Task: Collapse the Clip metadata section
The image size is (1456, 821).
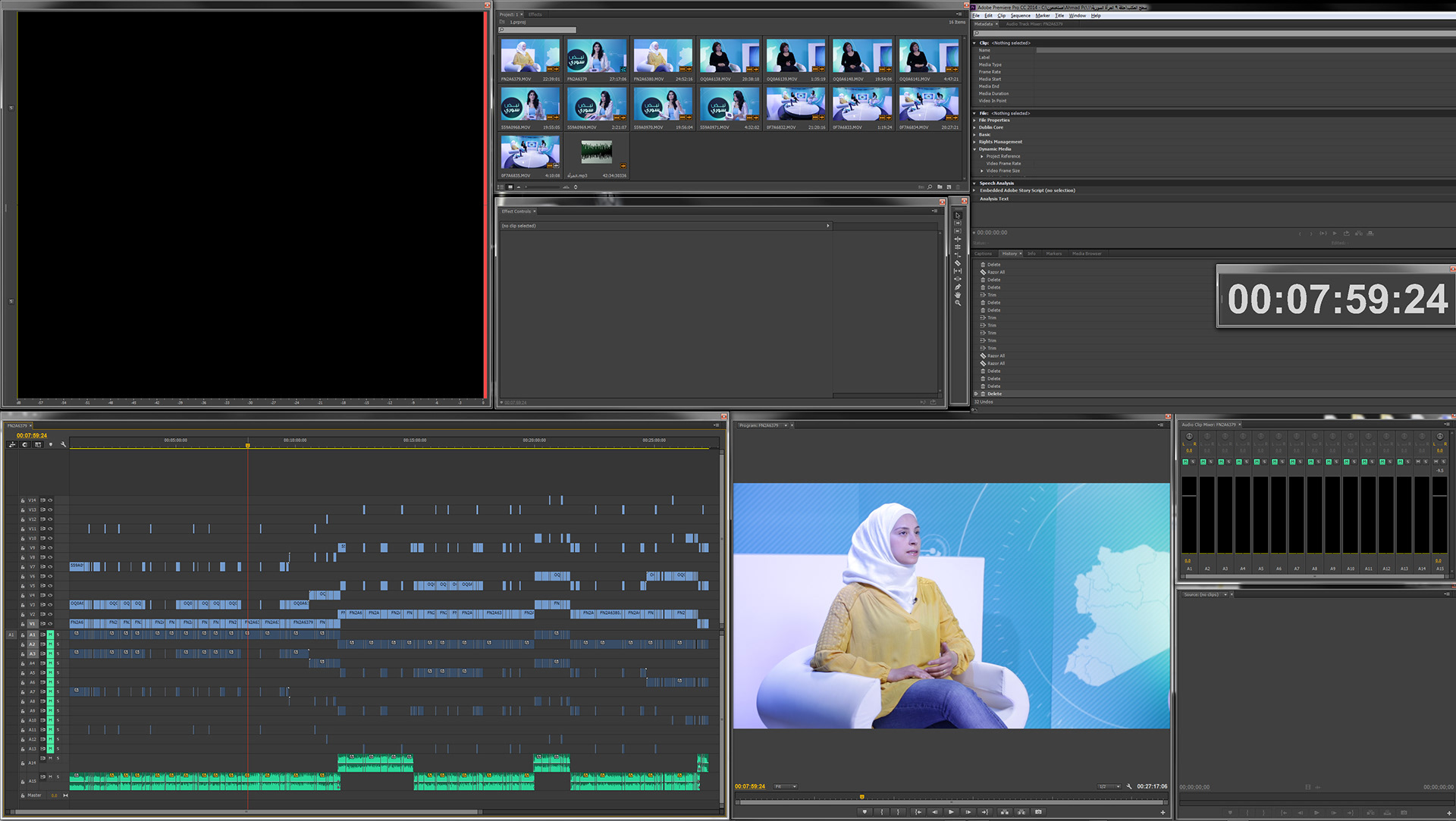Action: tap(974, 43)
